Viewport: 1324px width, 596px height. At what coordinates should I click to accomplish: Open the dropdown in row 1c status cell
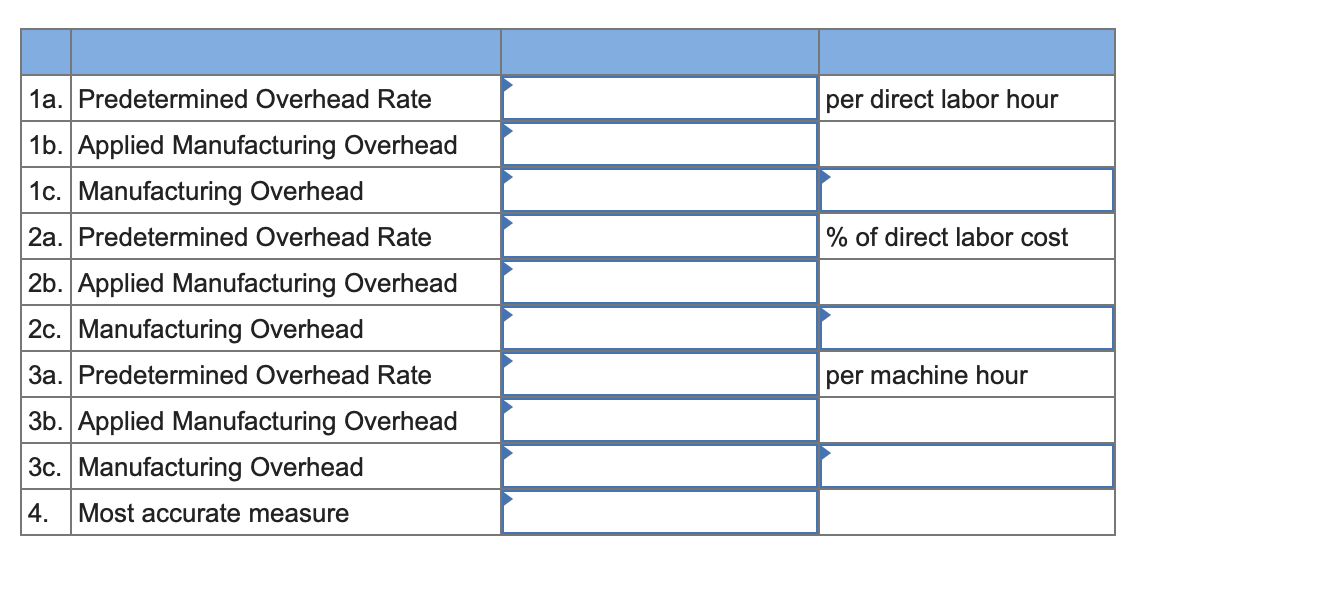pos(825,174)
